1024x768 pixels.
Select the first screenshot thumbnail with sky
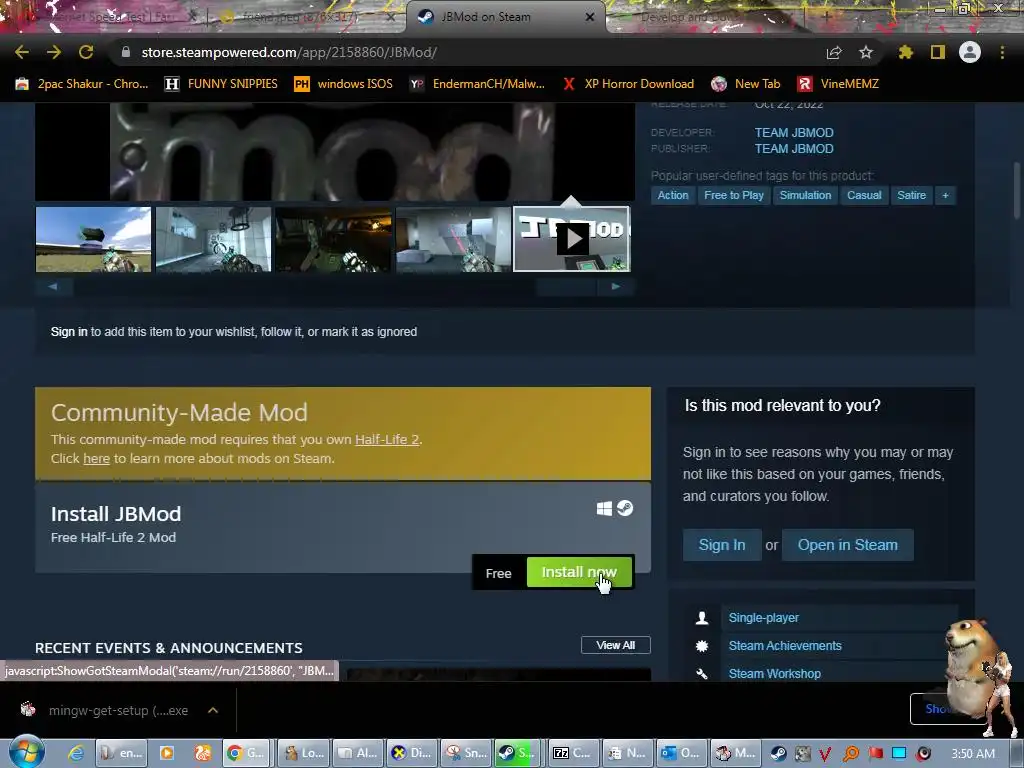[93, 239]
